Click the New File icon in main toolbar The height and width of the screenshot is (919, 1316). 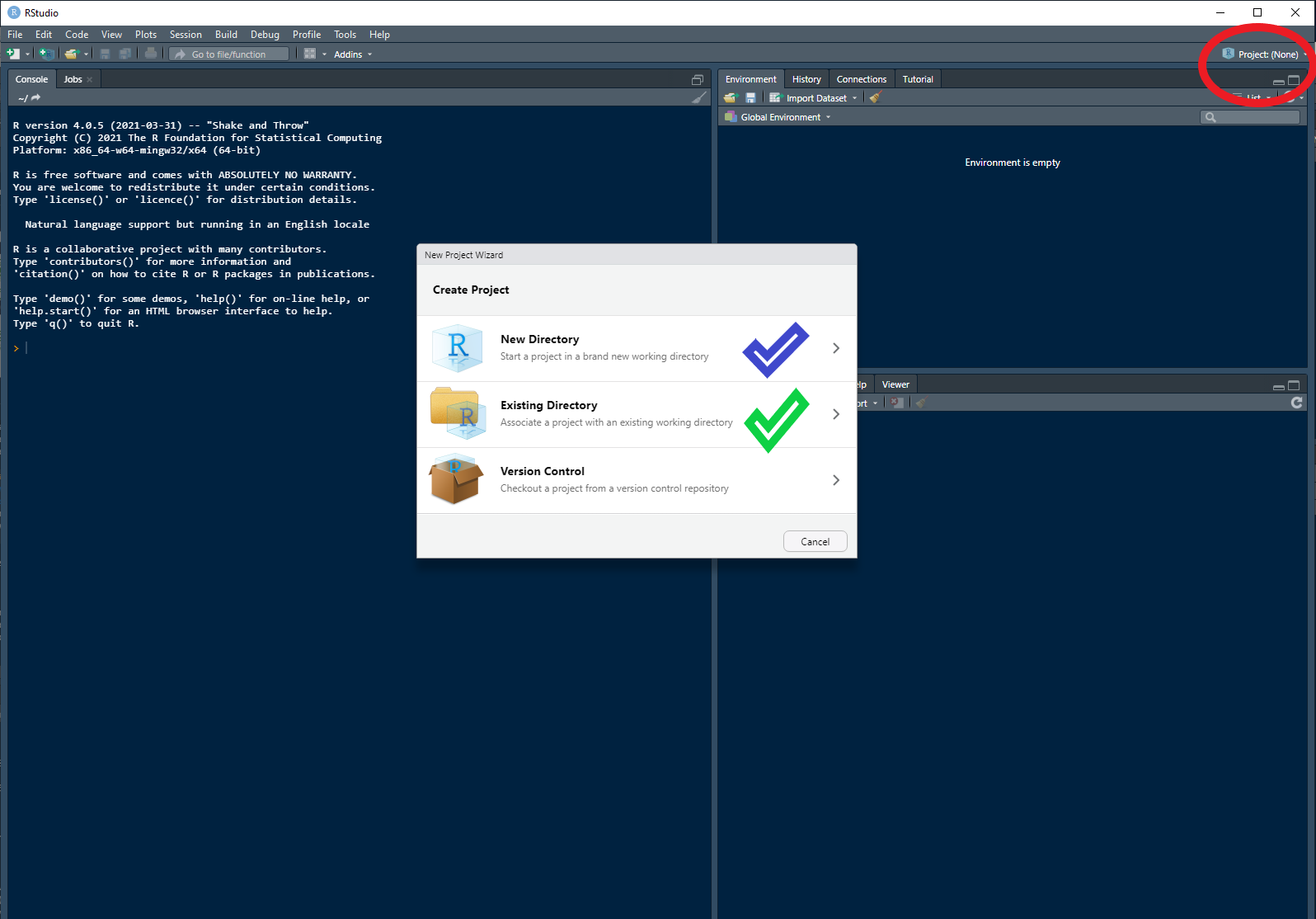point(12,54)
